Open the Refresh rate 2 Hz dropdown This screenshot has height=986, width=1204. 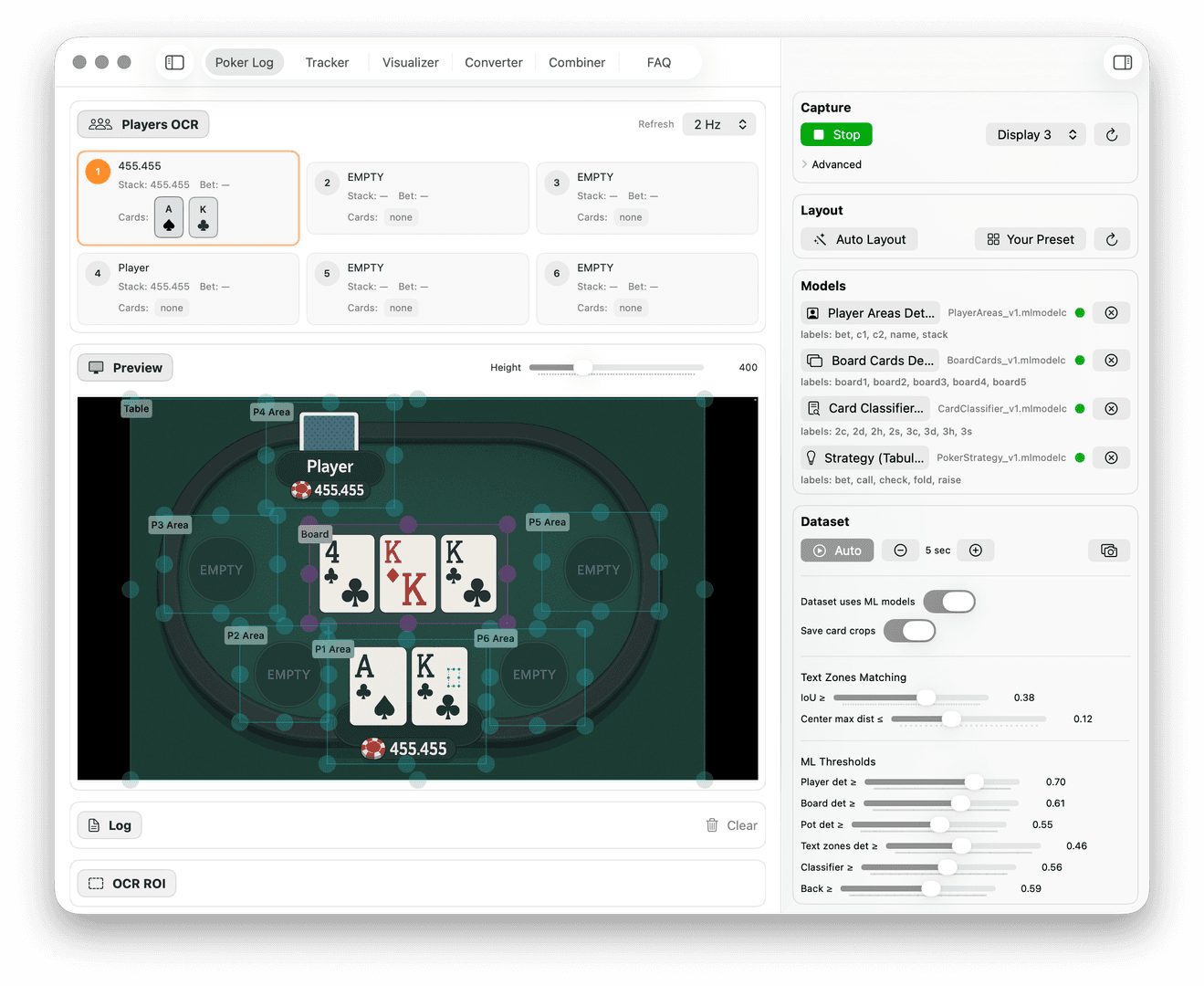click(719, 124)
